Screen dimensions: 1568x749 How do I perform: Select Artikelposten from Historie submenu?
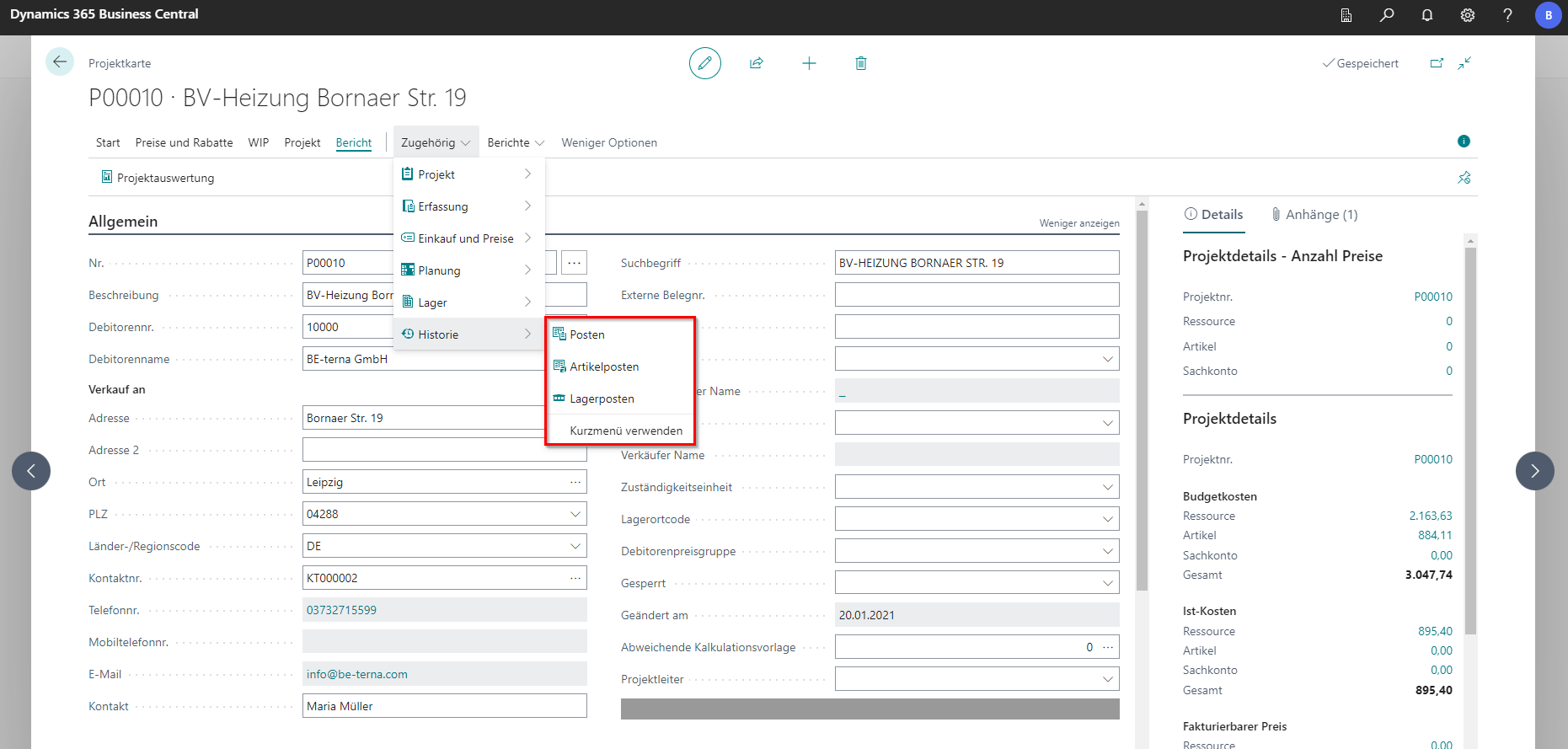point(604,366)
